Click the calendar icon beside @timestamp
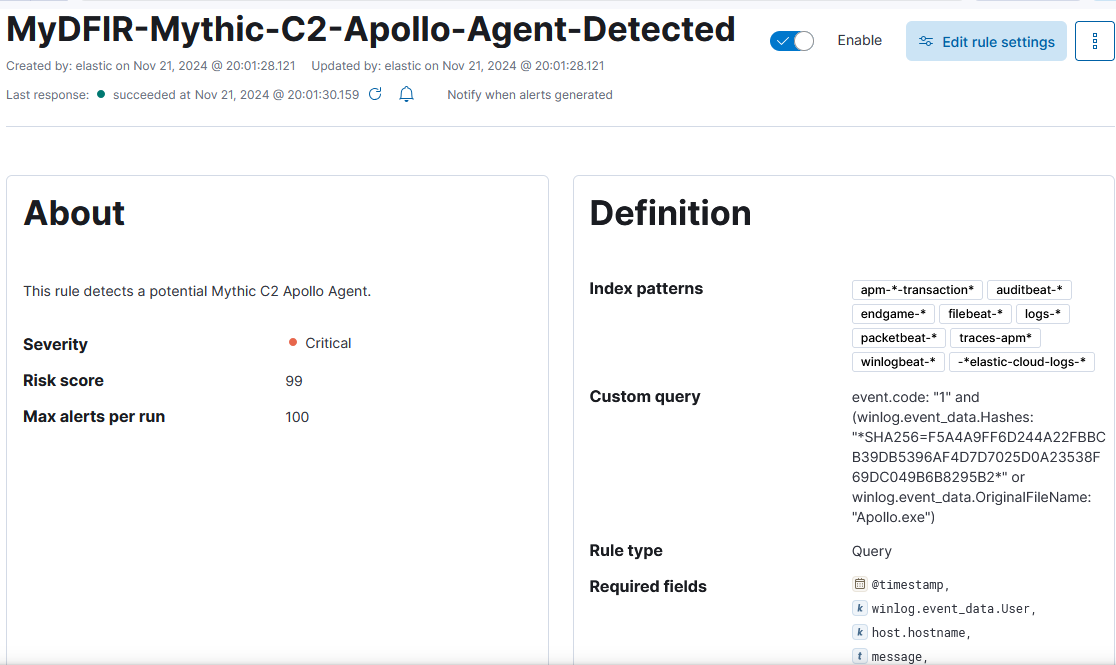1116x665 pixels. pyautogui.click(x=860, y=584)
